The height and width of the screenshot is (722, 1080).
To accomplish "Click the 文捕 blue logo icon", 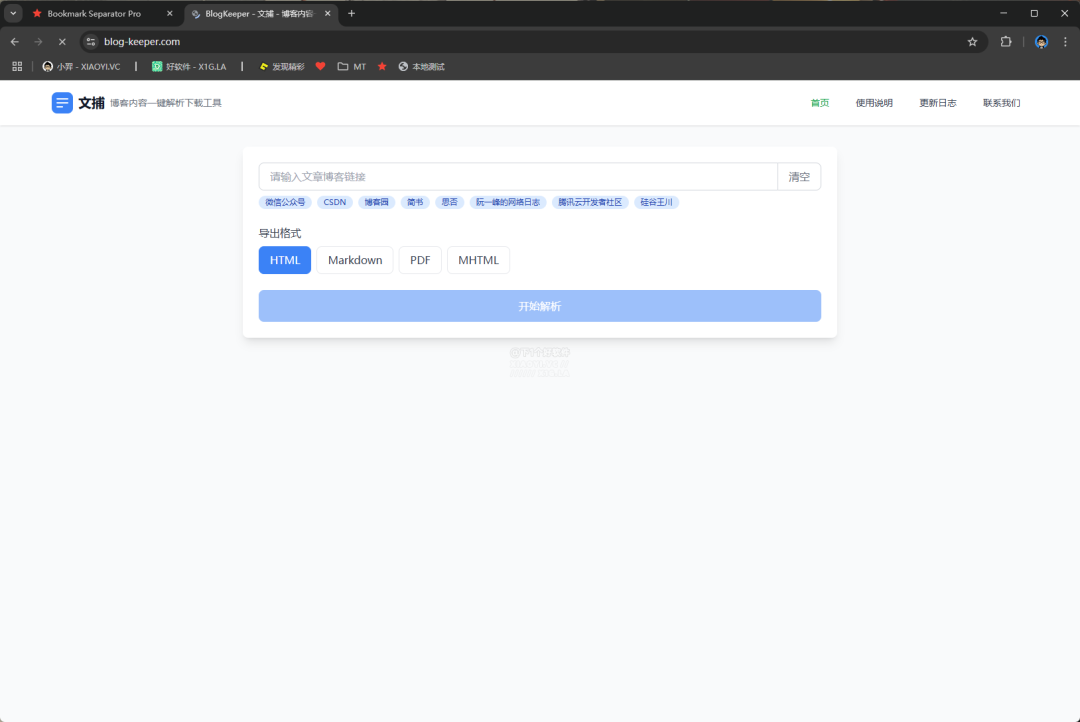I will (62, 103).
